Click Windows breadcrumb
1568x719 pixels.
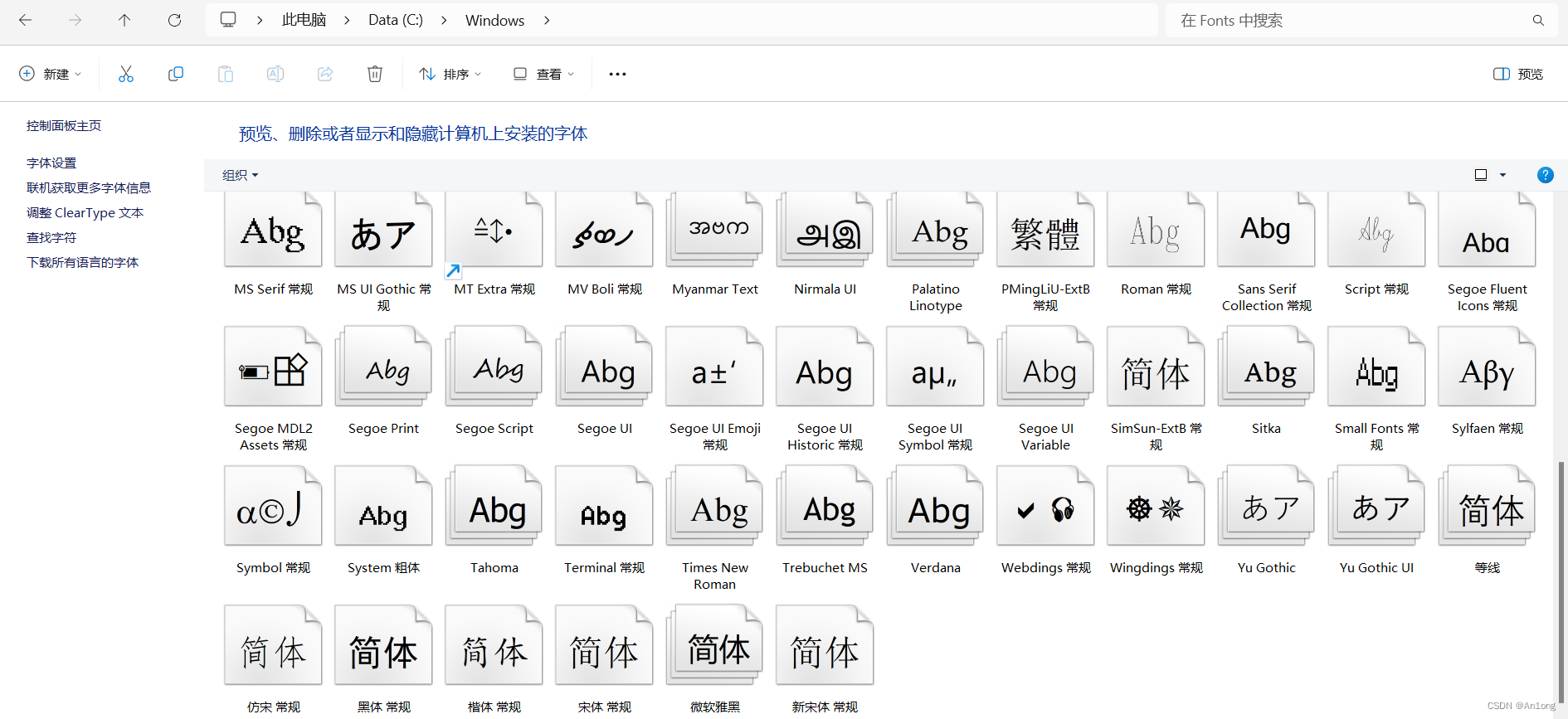pos(494,20)
